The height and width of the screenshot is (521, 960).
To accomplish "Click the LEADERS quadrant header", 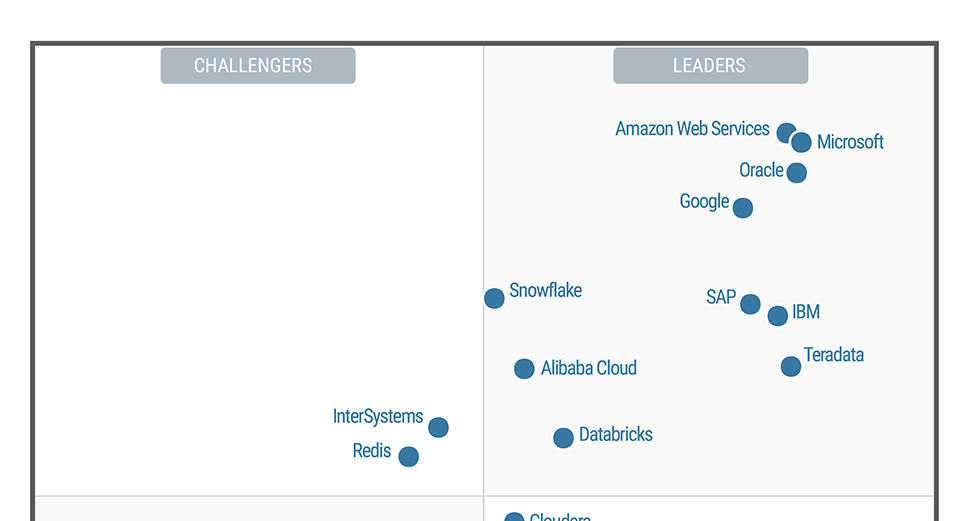I will pos(710,66).
